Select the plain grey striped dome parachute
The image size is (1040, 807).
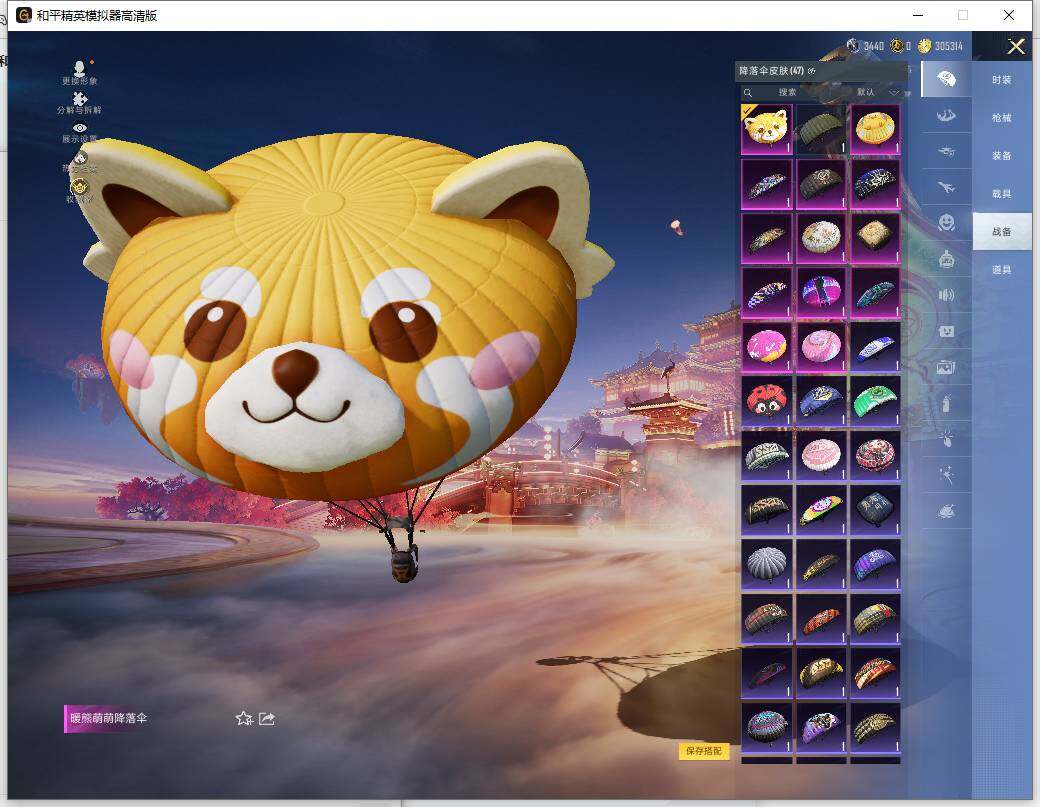pos(767,564)
